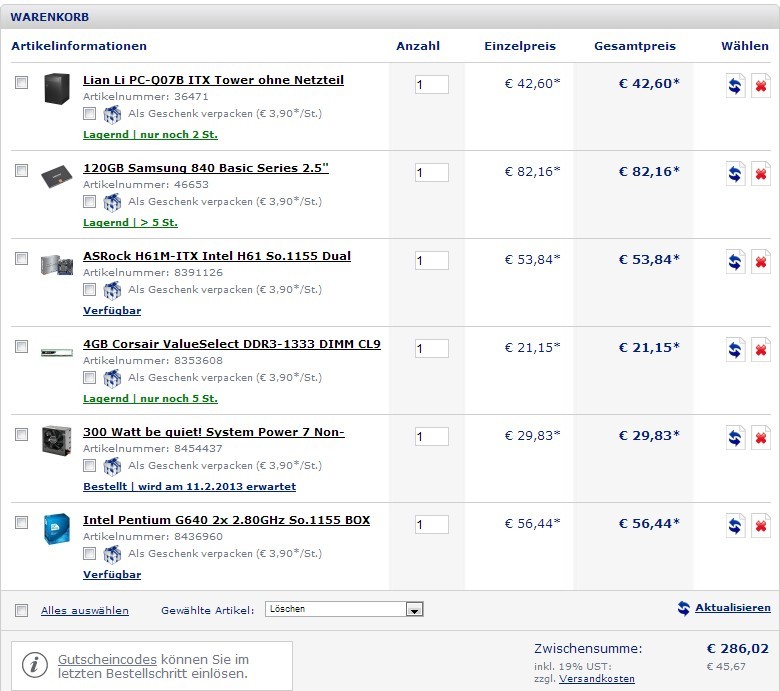This screenshot has height=691, width=780.
Task: Select the Samsung 840 item checkbox
Action: point(21,170)
